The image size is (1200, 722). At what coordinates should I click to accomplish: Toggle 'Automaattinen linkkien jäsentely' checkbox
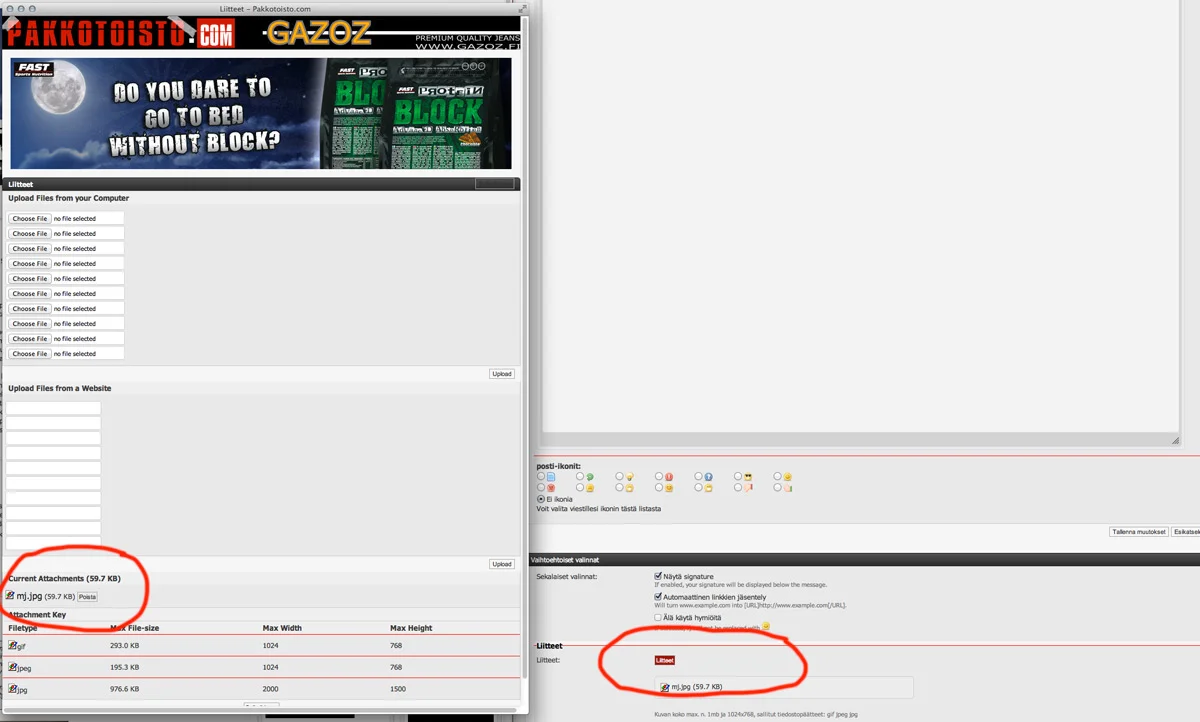click(x=658, y=597)
